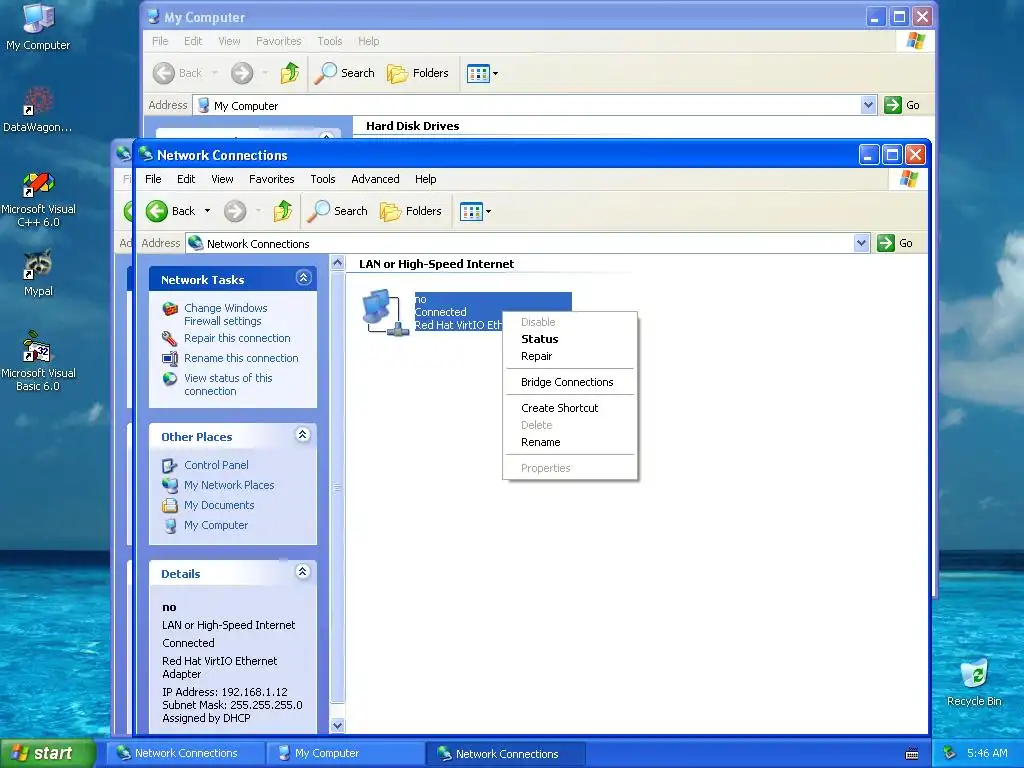Click View status of this connection link
This screenshot has height=768, width=1024.
pyautogui.click(x=228, y=384)
